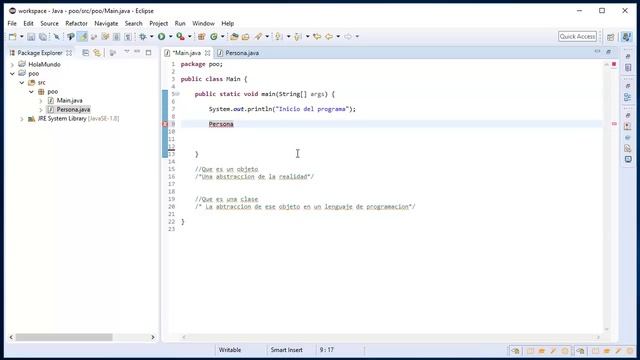The image size is (640, 360).
Task: Click the Package Explorer horizontal scrollbar
Action: [64, 337]
